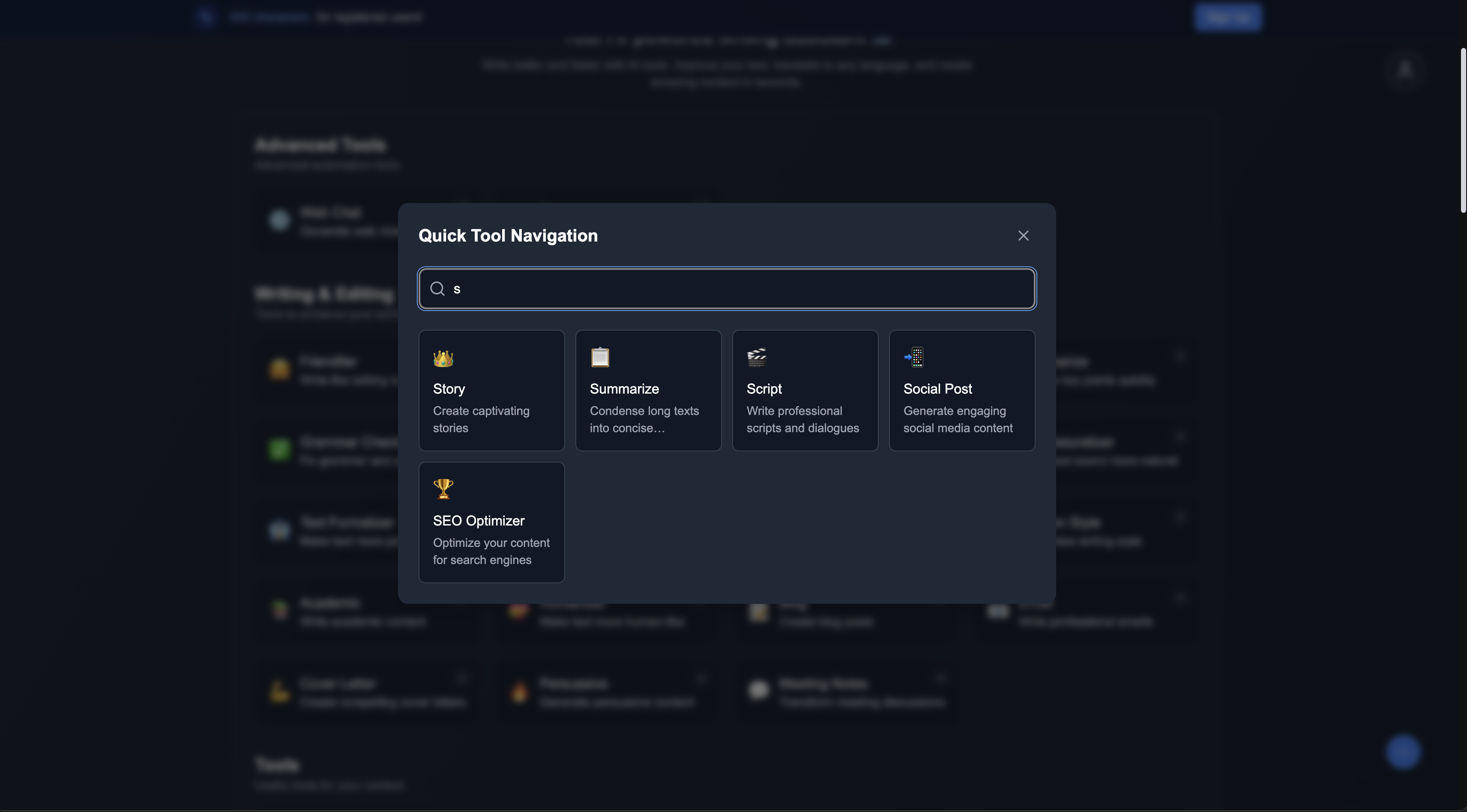Click the Summarize clipboard icon
This screenshot has height=812, width=1467.
tap(600, 357)
